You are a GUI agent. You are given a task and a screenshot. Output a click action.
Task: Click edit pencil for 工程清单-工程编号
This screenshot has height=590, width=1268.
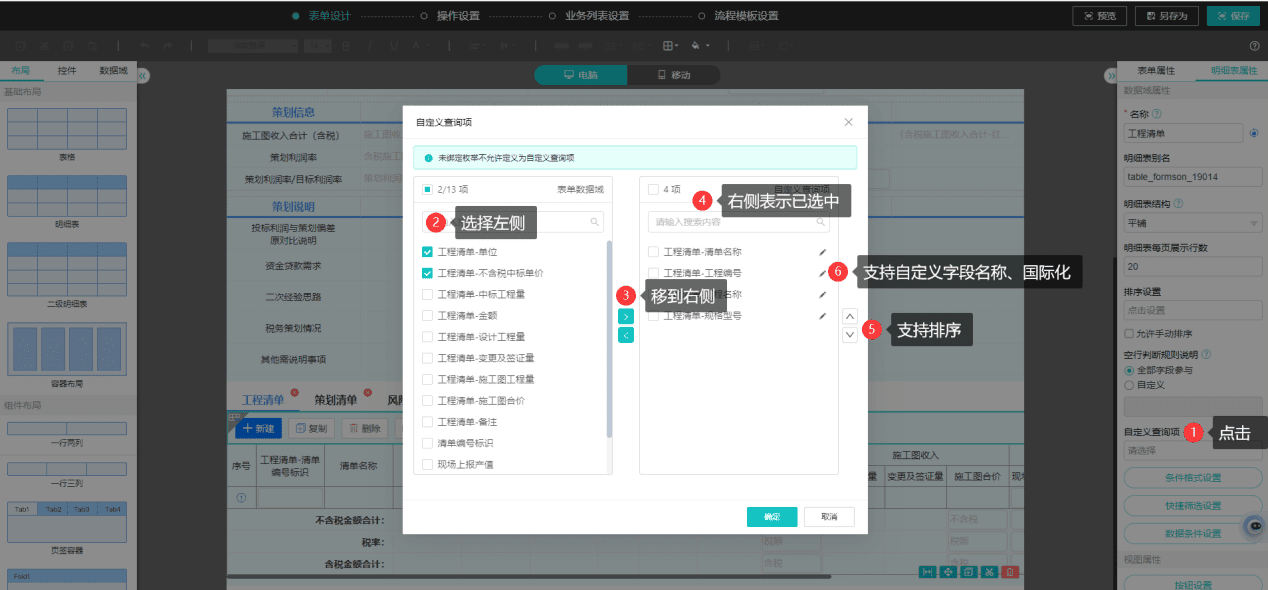point(823,272)
